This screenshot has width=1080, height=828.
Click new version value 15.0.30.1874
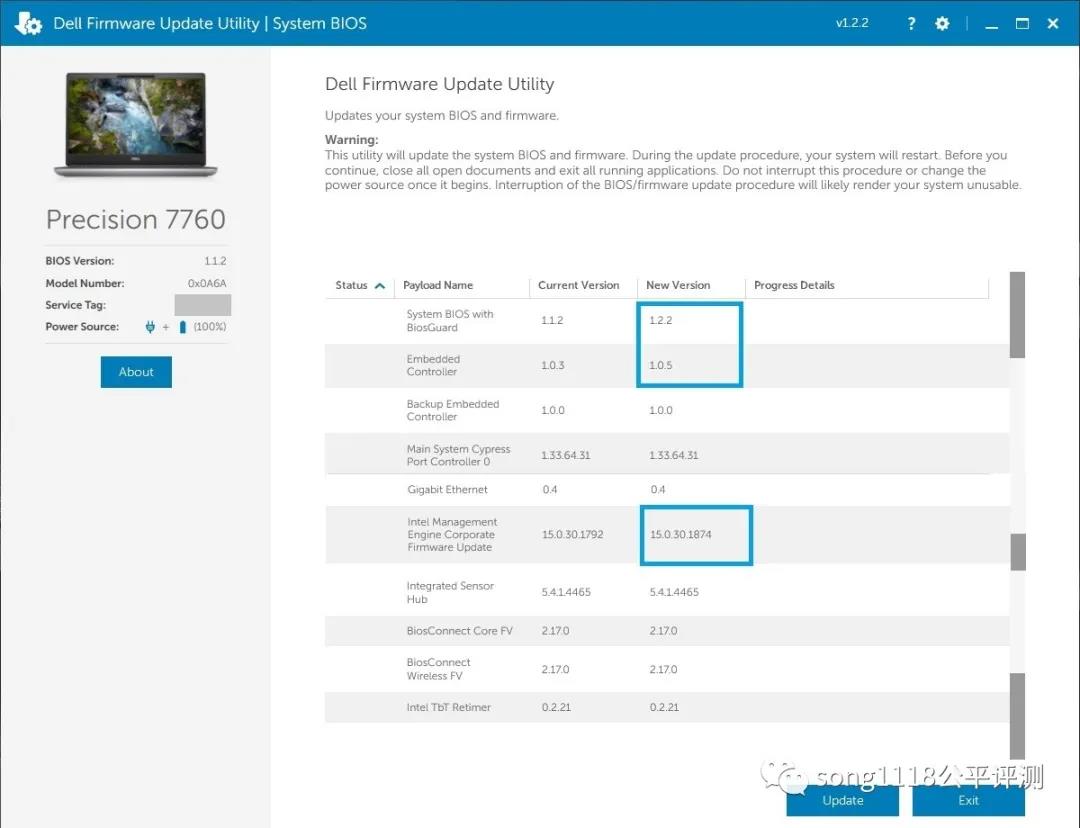(681, 535)
